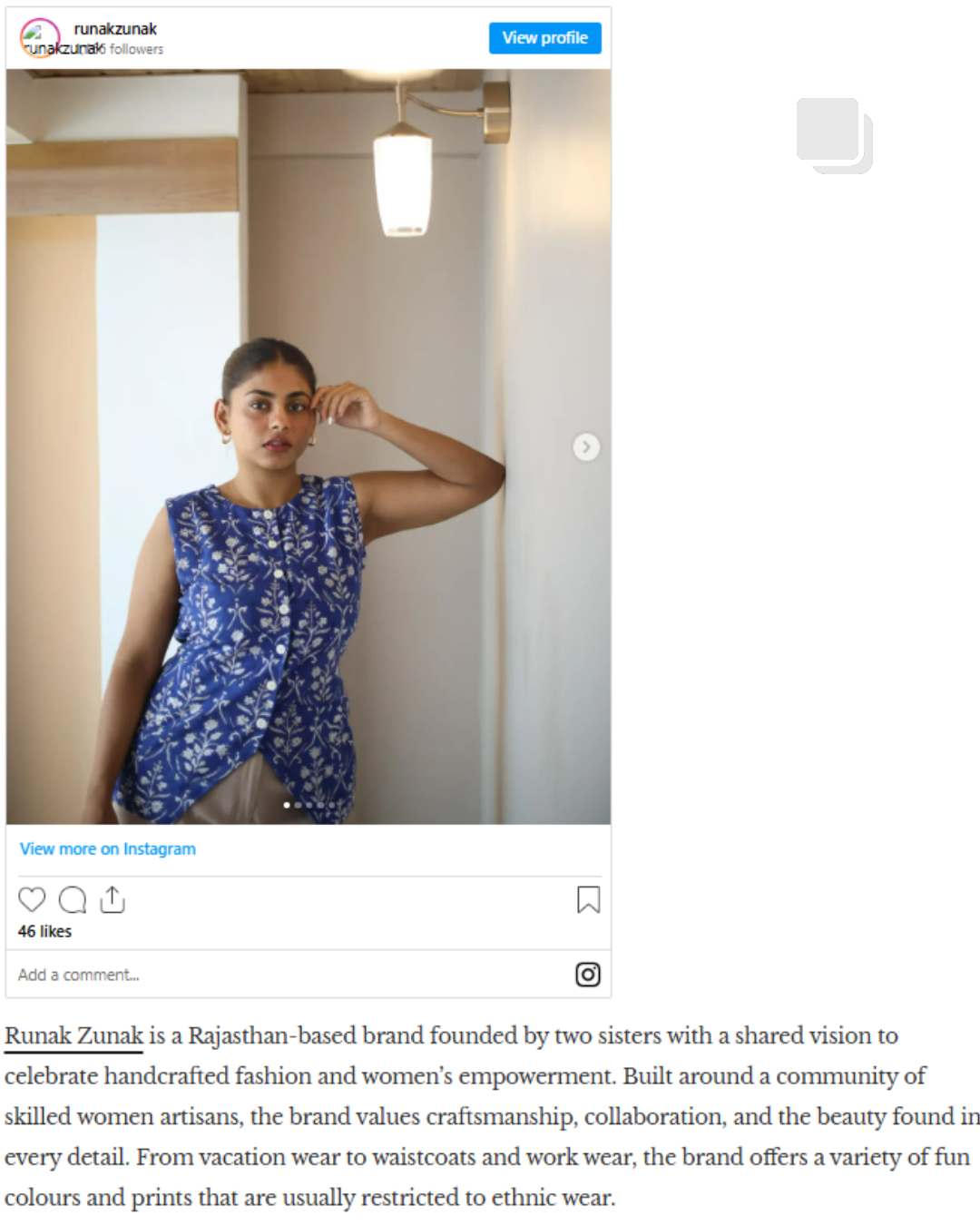Open runakzunak profile avatar

pos(40,37)
